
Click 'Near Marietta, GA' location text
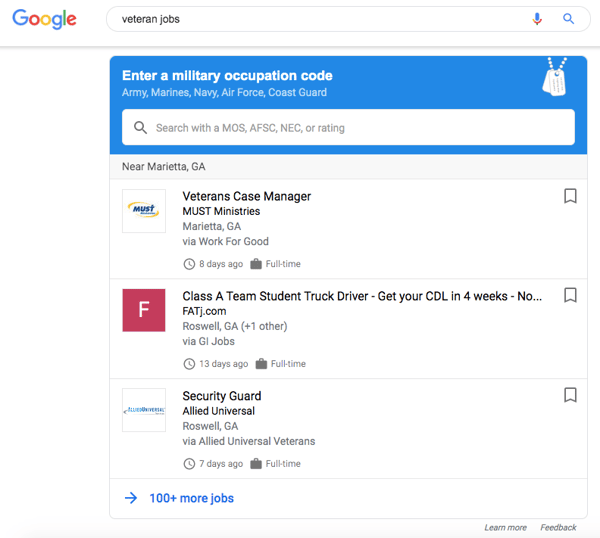tap(163, 166)
